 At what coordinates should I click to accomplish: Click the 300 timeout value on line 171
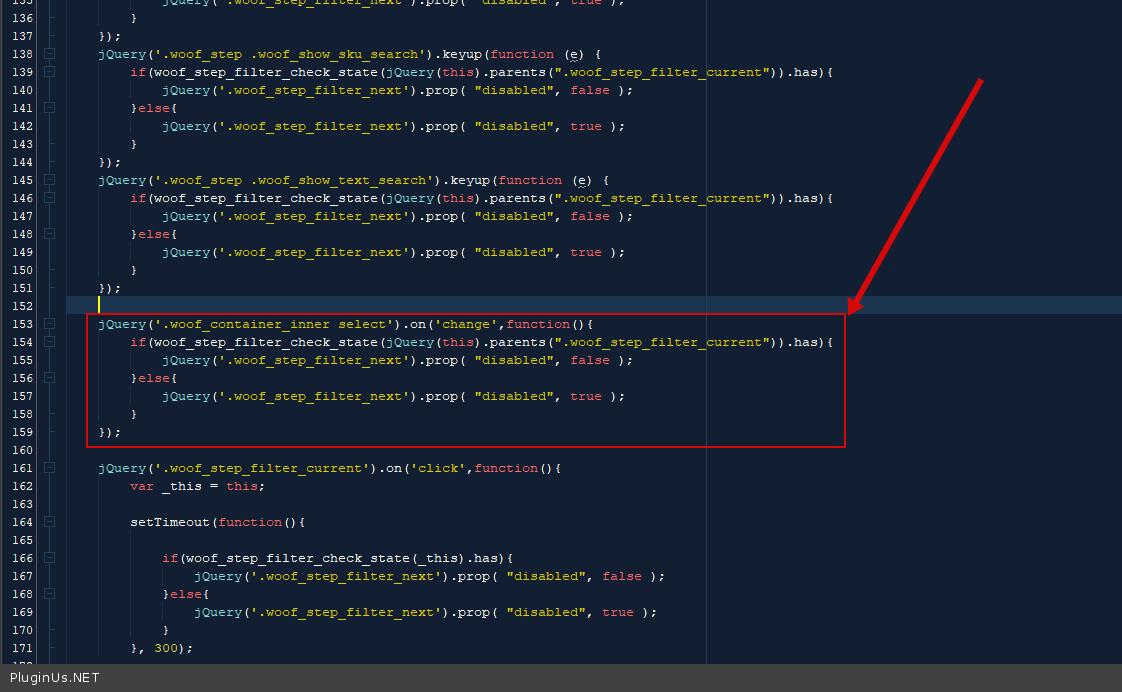click(166, 648)
